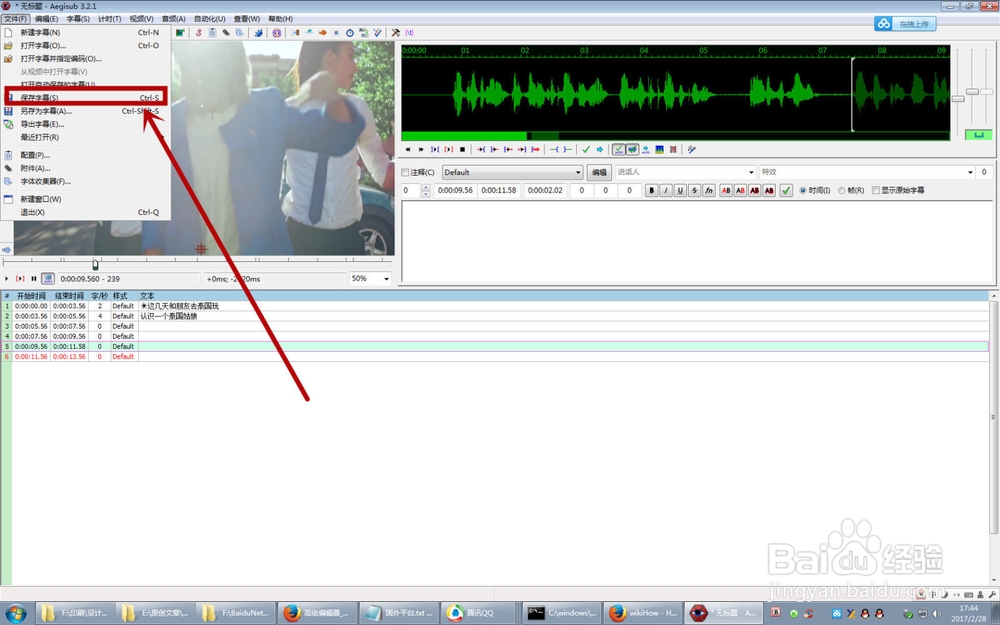Apply bold formatting button
This screenshot has width=1000, height=625.
click(651, 190)
